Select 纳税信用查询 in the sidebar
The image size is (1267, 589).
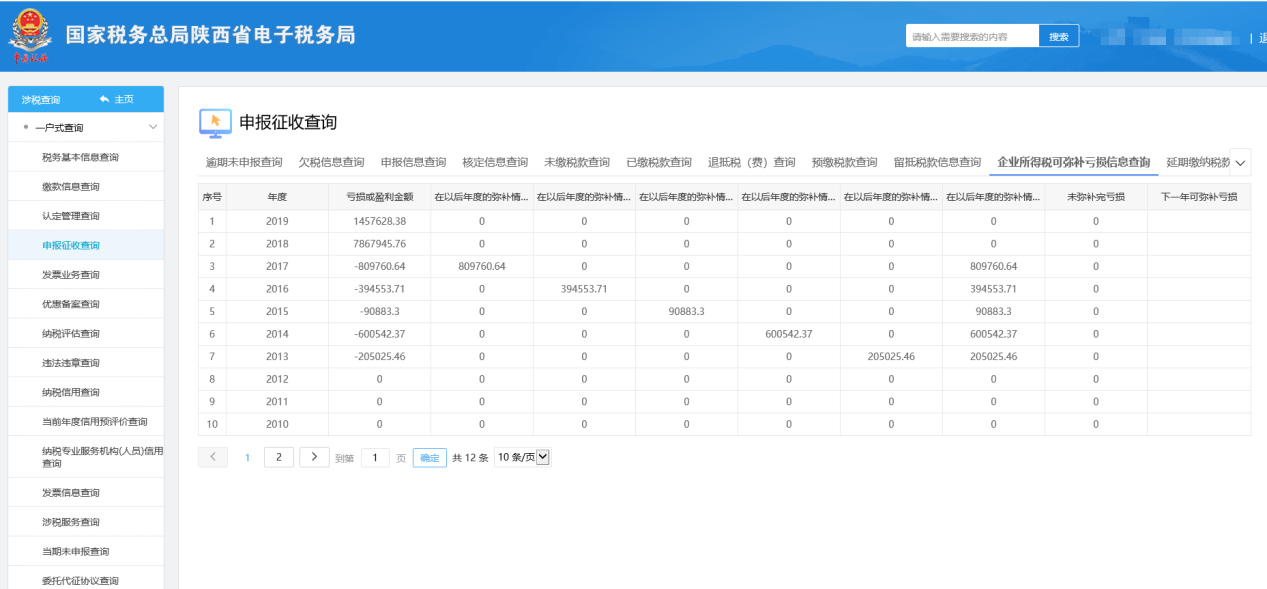tap(71, 392)
